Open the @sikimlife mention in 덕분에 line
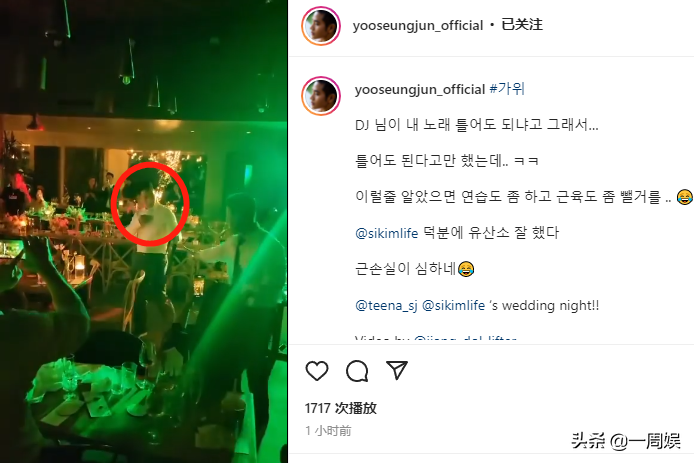694x463 pixels. (386, 233)
